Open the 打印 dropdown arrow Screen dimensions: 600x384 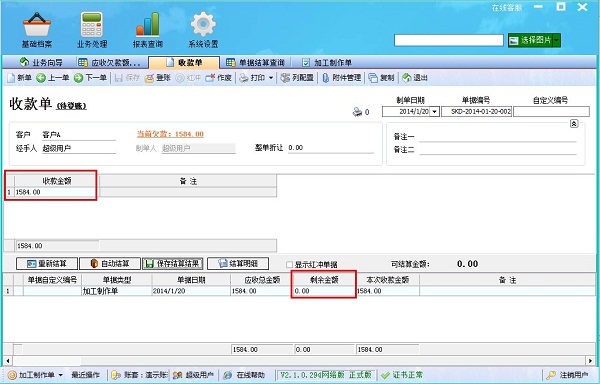(x=271, y=78)
